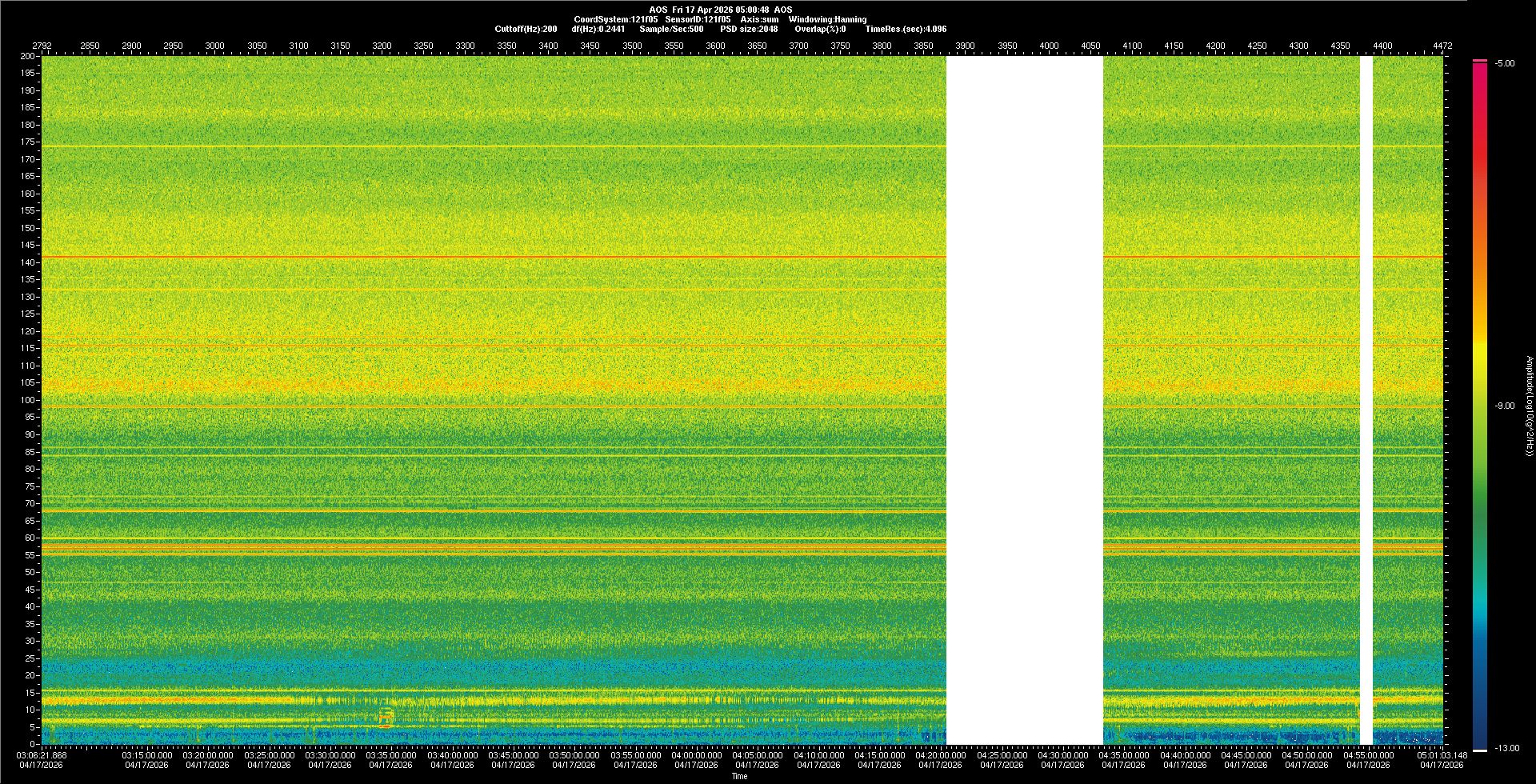Click the 04:45:00.000 time tick label
This screenshot has height=784, width=1536.
pos(1246,755)
